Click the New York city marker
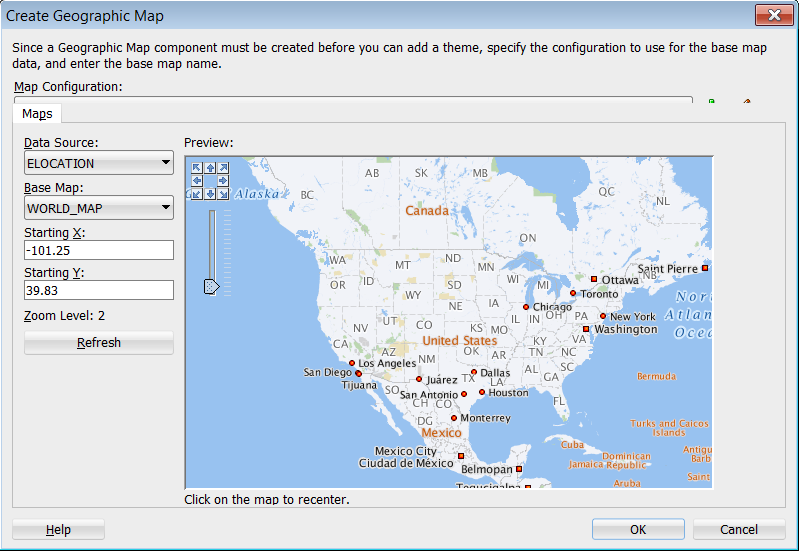 click(x=603, y=316)
